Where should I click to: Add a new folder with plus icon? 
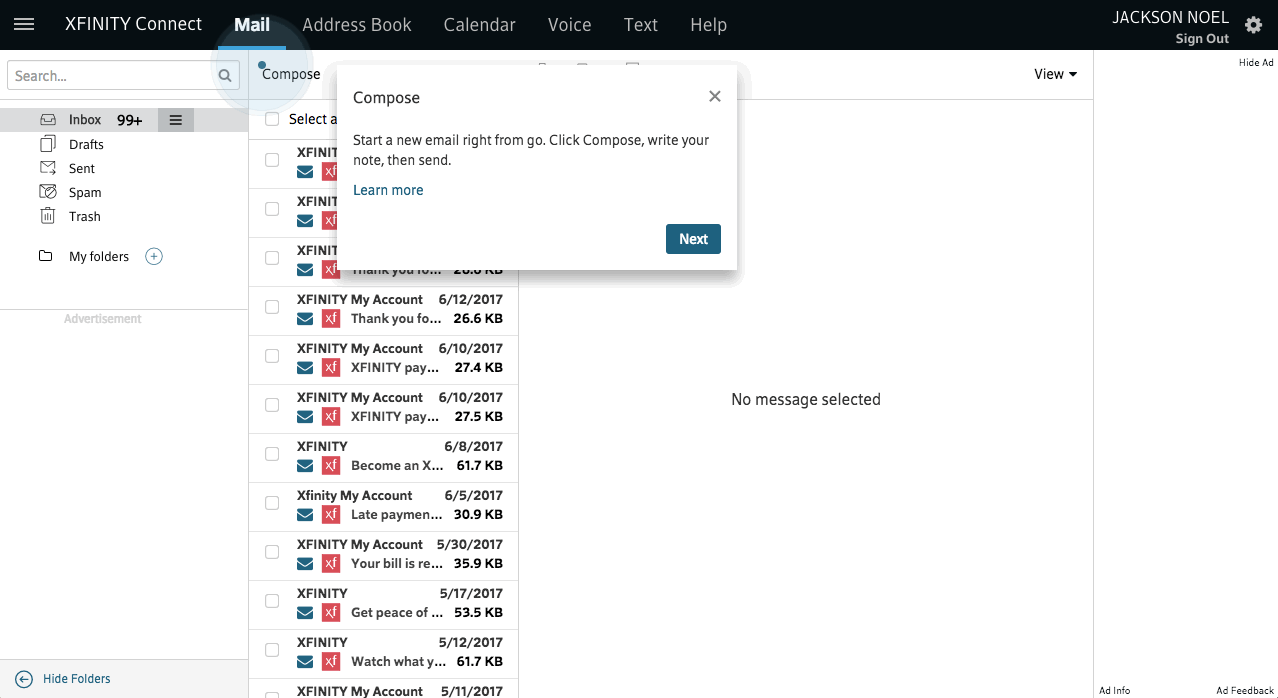[x=154, y=256]
